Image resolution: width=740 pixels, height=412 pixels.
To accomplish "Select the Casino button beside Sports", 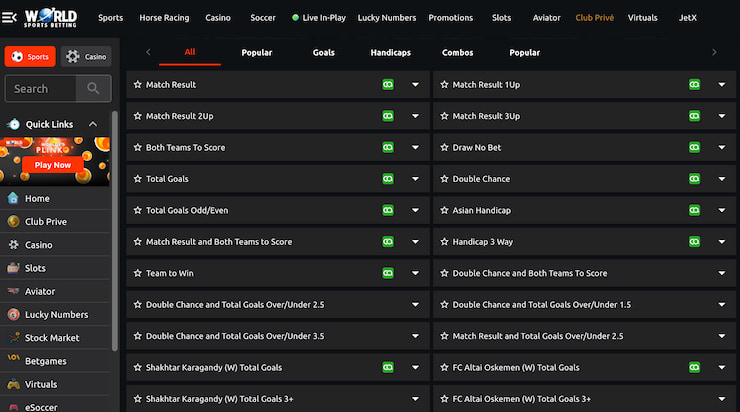I will (86, 57).
